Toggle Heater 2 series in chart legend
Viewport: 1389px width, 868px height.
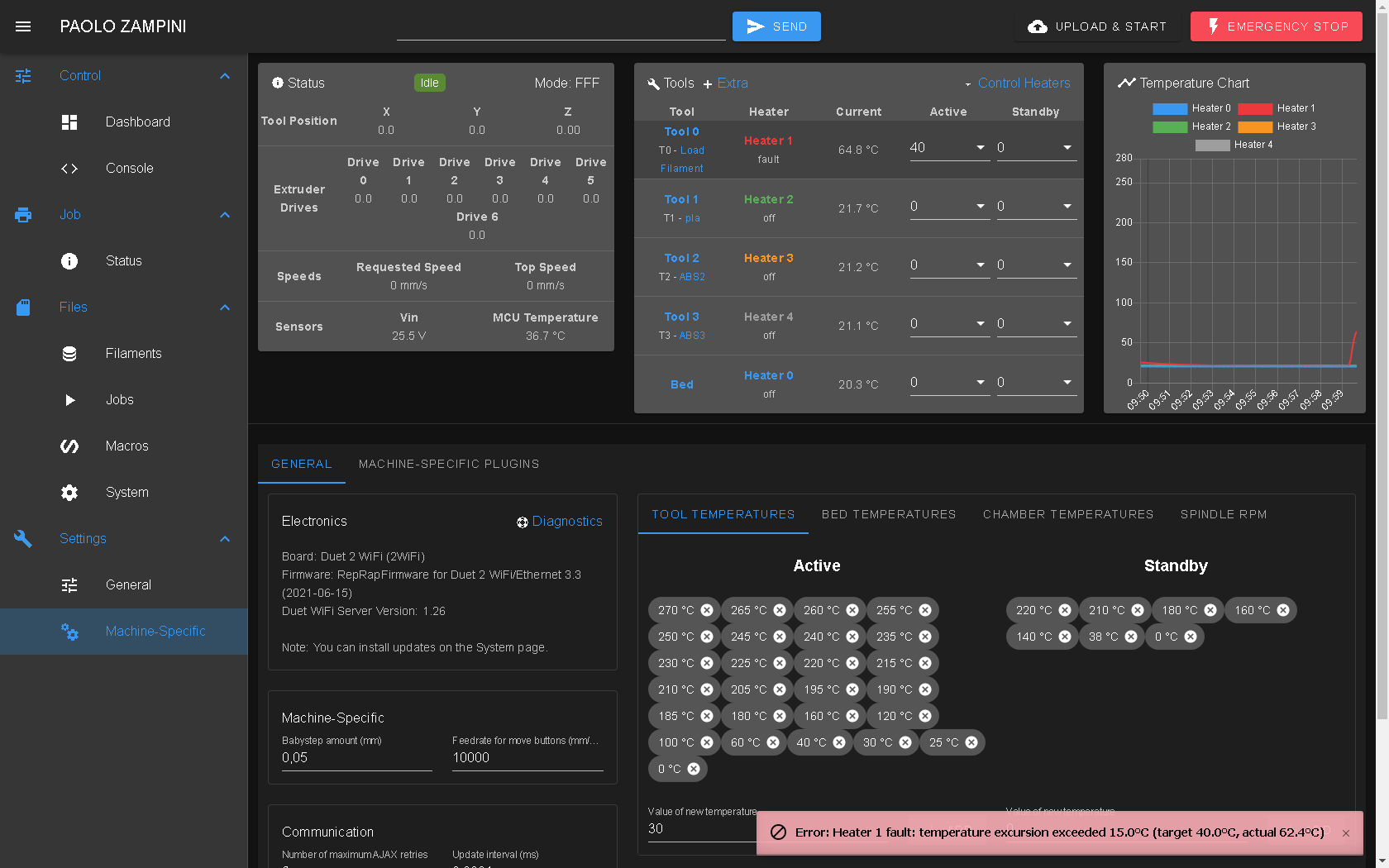(x=1191, y=126)
